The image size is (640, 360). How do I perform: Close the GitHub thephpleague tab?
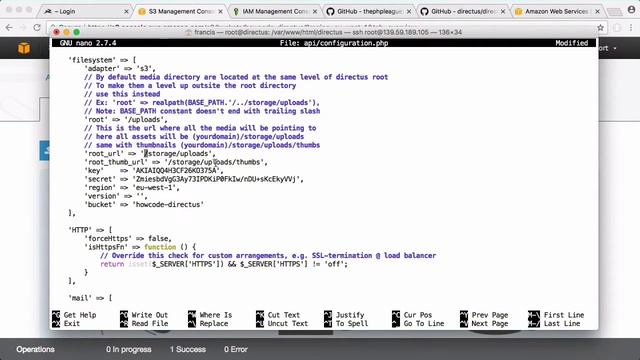coord(409,11)
